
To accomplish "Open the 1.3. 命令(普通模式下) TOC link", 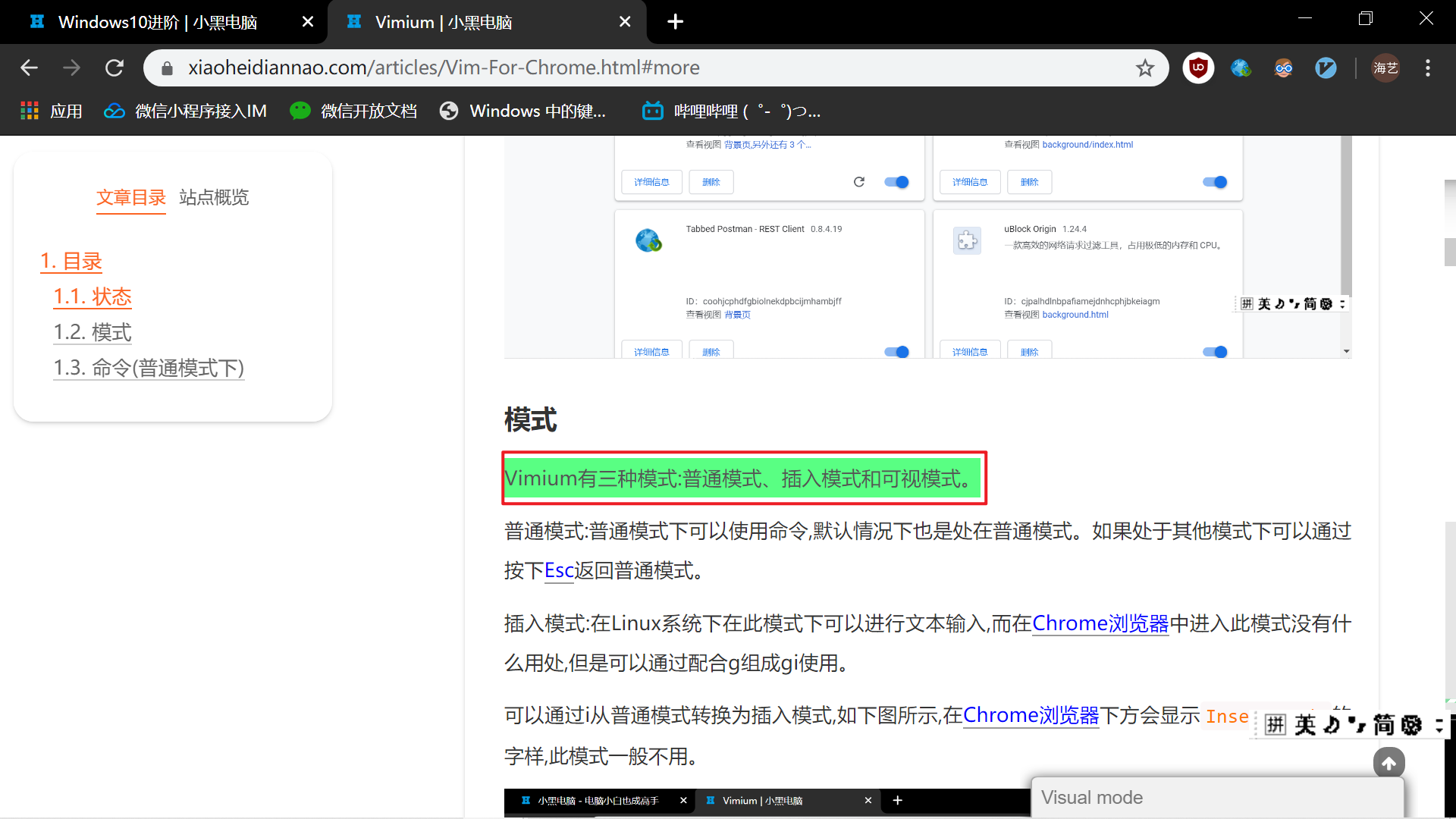I will tap(149, 368).
